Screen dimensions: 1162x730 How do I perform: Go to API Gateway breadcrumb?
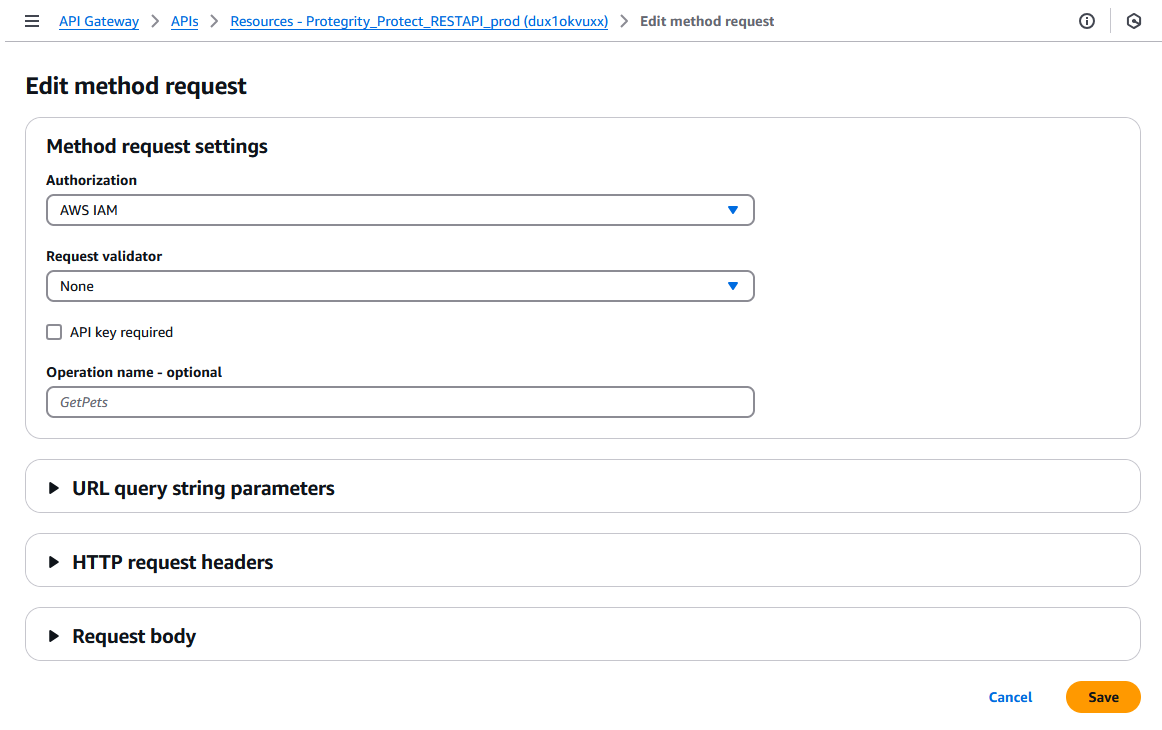[99, 21]
